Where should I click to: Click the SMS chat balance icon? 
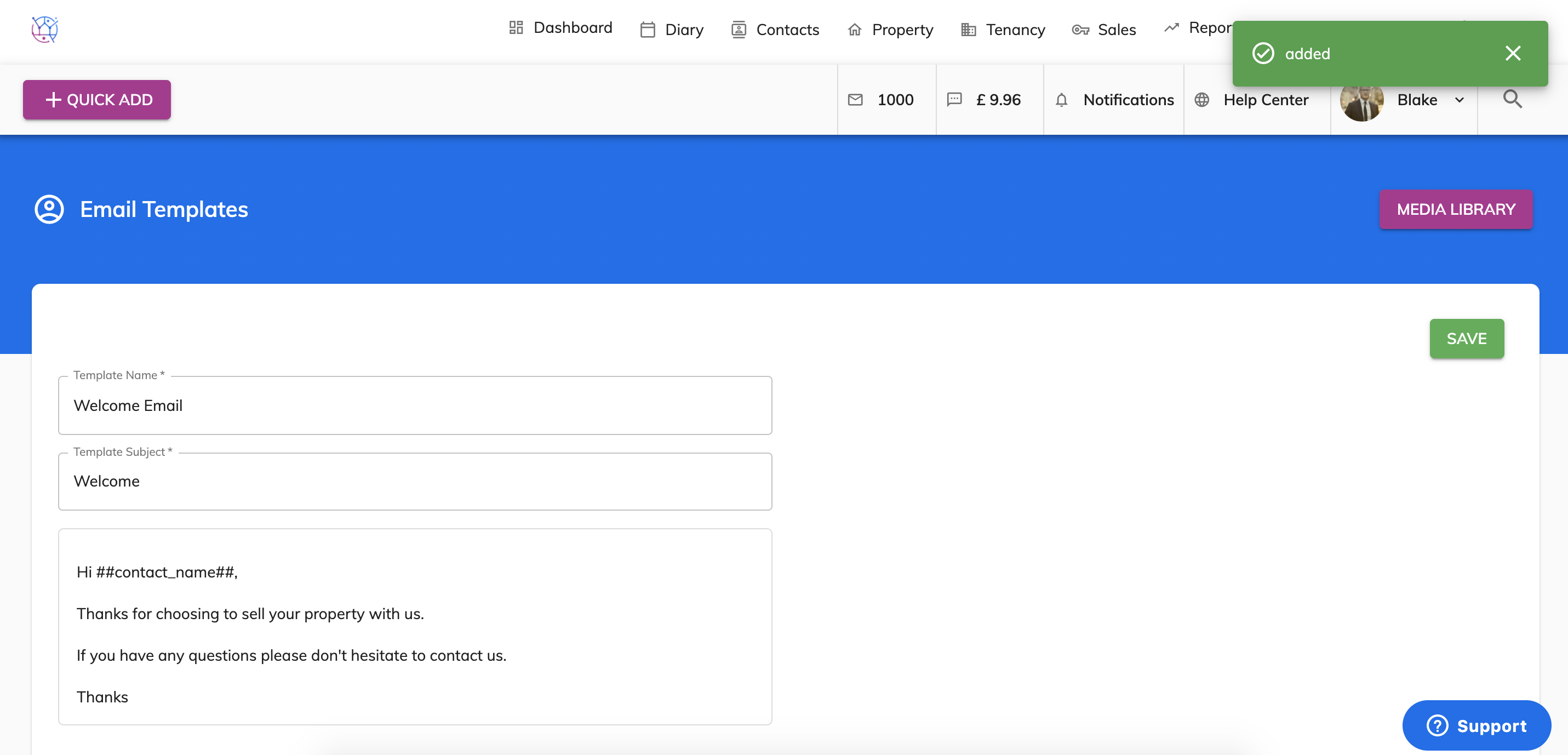(x=954, y=99)
